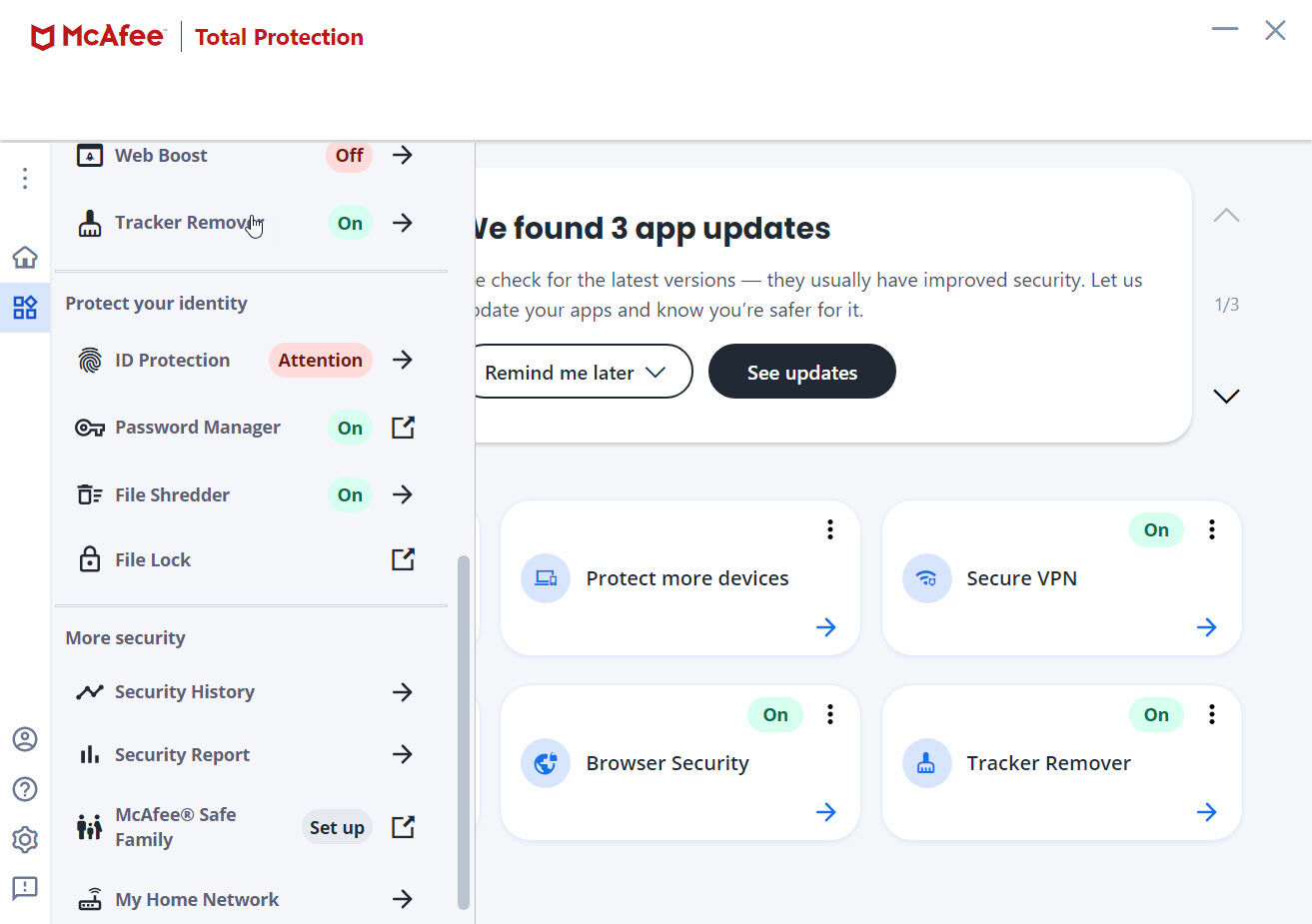Open the Feedback speech bubble icon
The height and width of the screenshot is (924, 1312).
coord(25,888)
